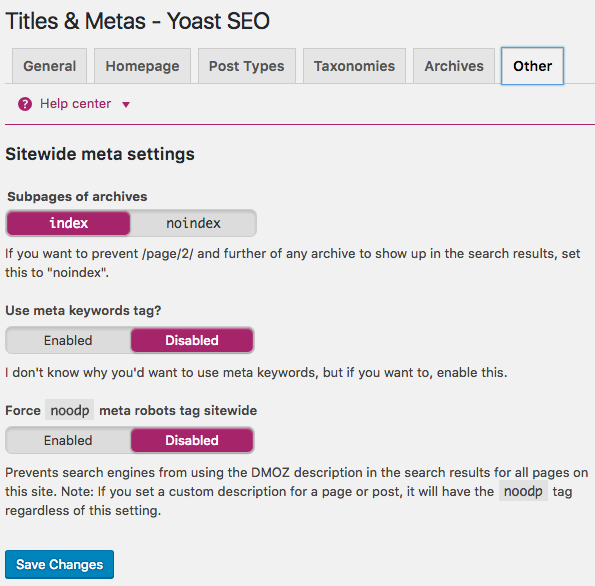Screen dimensions: 595x586
Task: Disable force noodp meta robots tag
Action: pyautogui.click(x=192, y=440)
